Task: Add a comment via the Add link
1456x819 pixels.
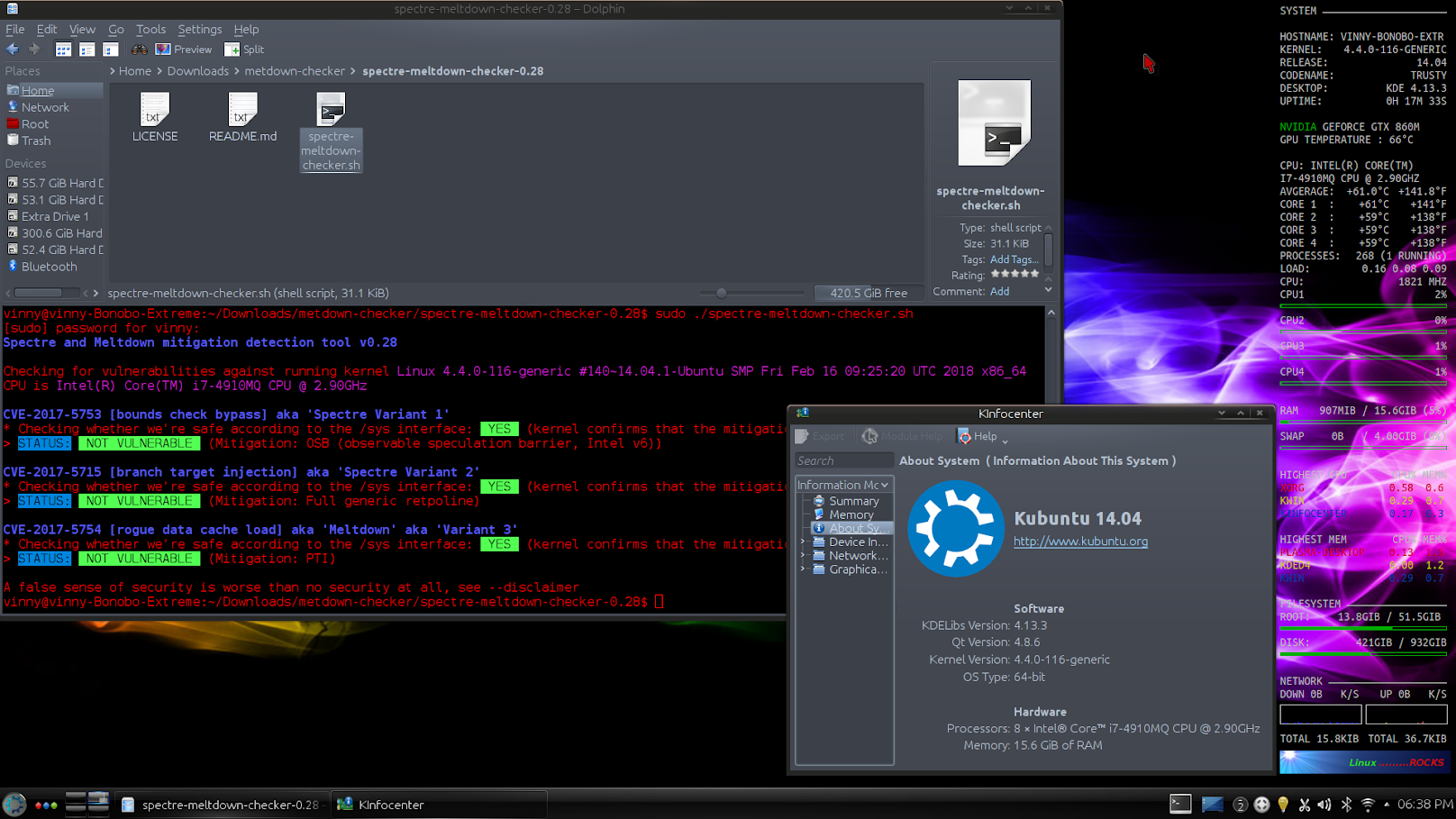Action: point(999,292)
